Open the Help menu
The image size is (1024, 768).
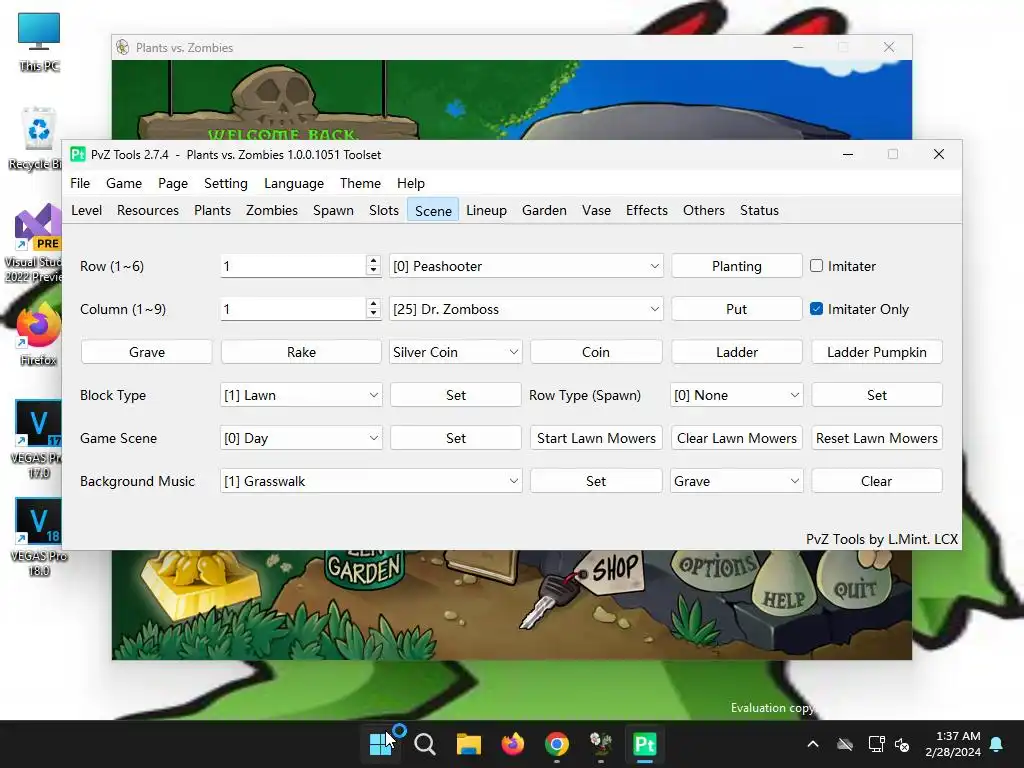tap(411, 184)
